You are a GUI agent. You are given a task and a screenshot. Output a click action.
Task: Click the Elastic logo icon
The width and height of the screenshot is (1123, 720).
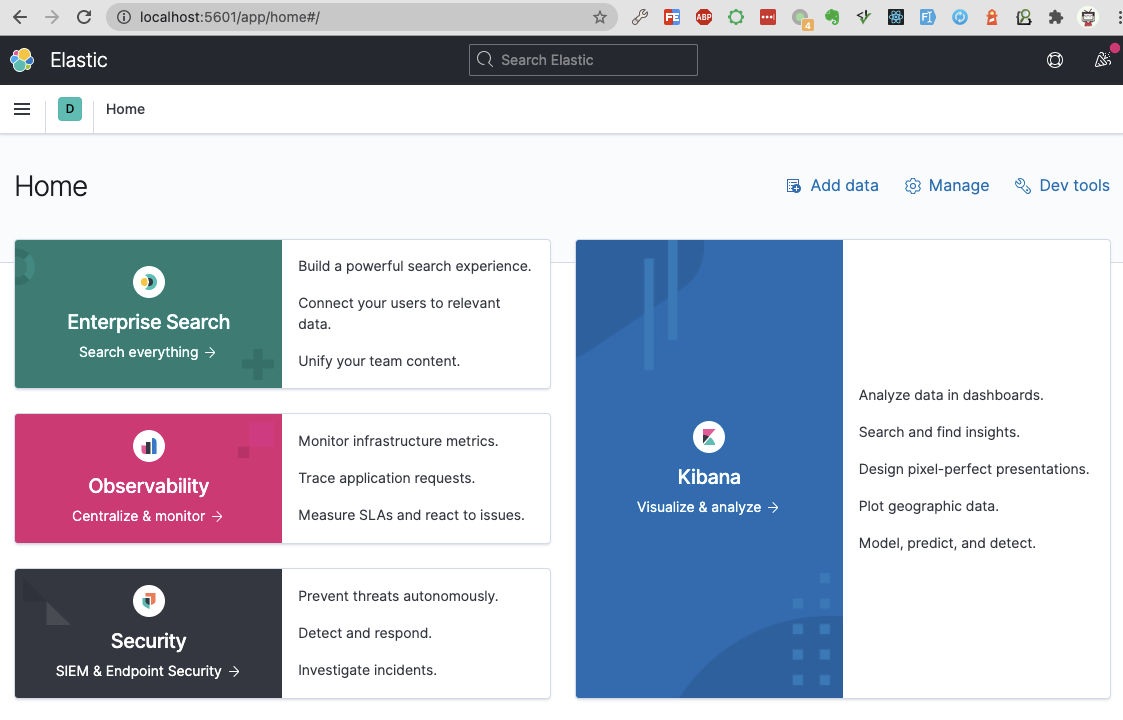click(22, 60)
